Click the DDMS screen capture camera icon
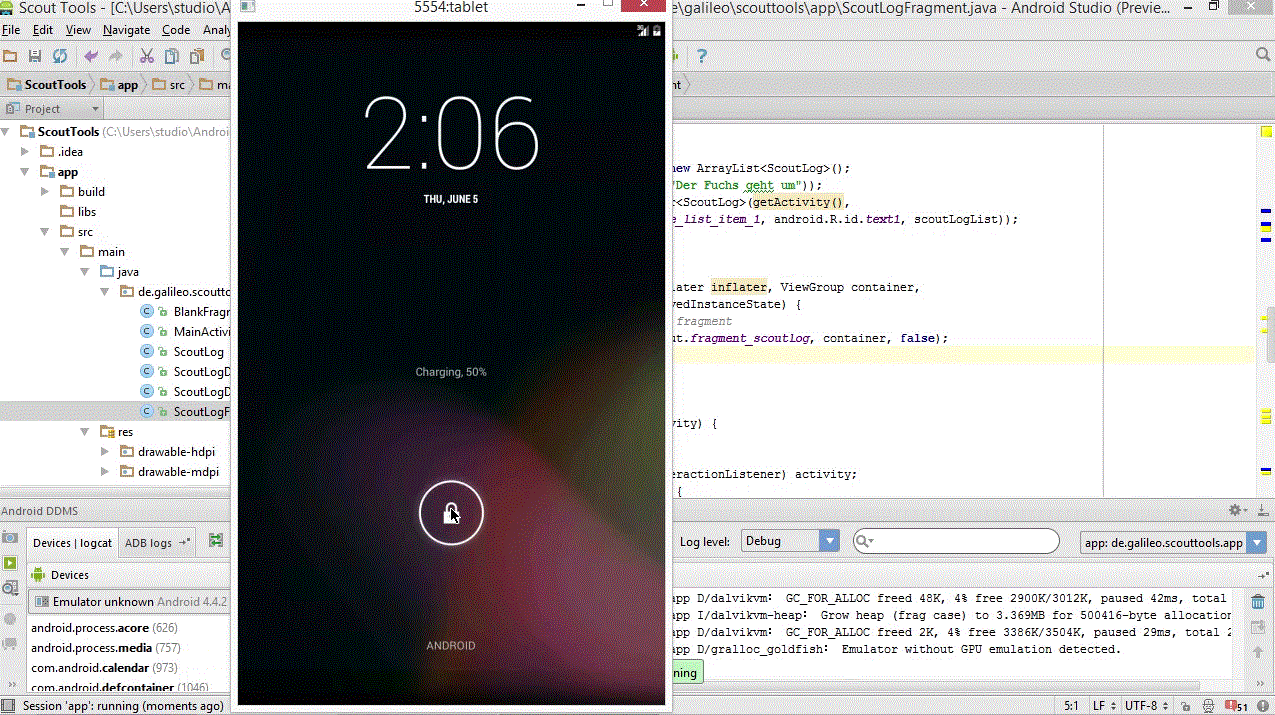Screen dimensions: 1275x715 tap(10, 537)
